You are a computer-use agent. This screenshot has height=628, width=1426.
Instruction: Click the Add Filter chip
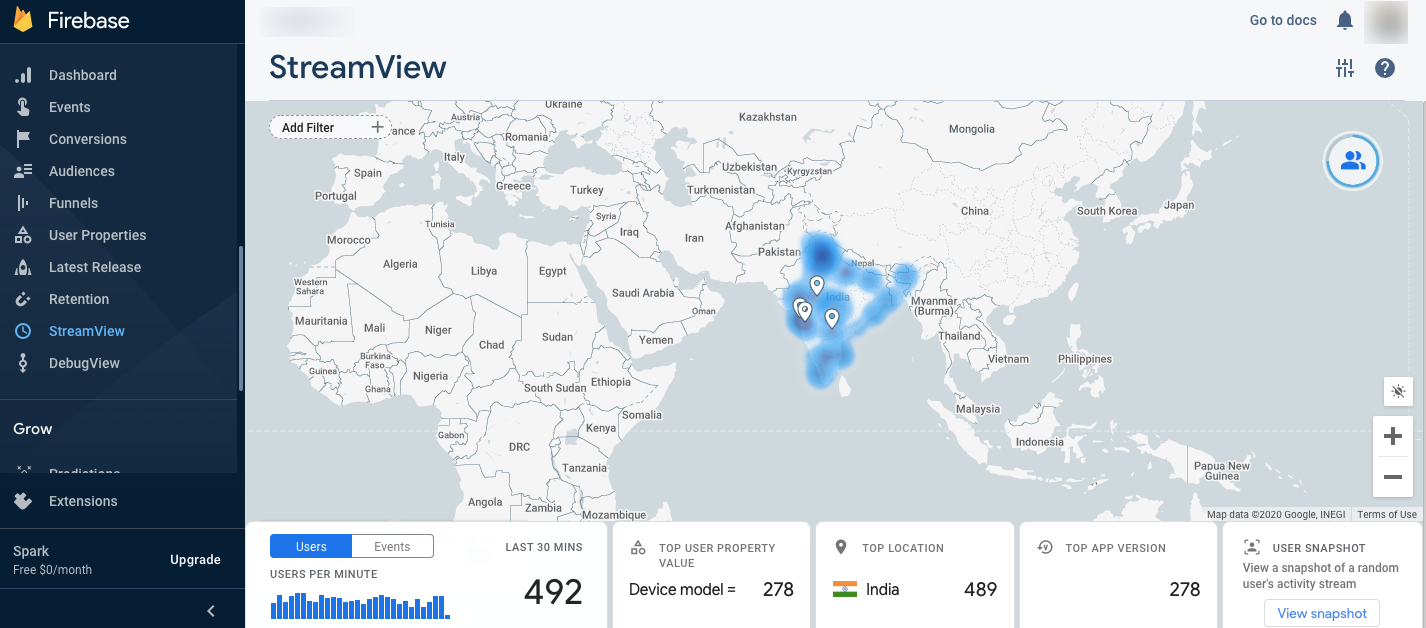[x=329, y=127]
